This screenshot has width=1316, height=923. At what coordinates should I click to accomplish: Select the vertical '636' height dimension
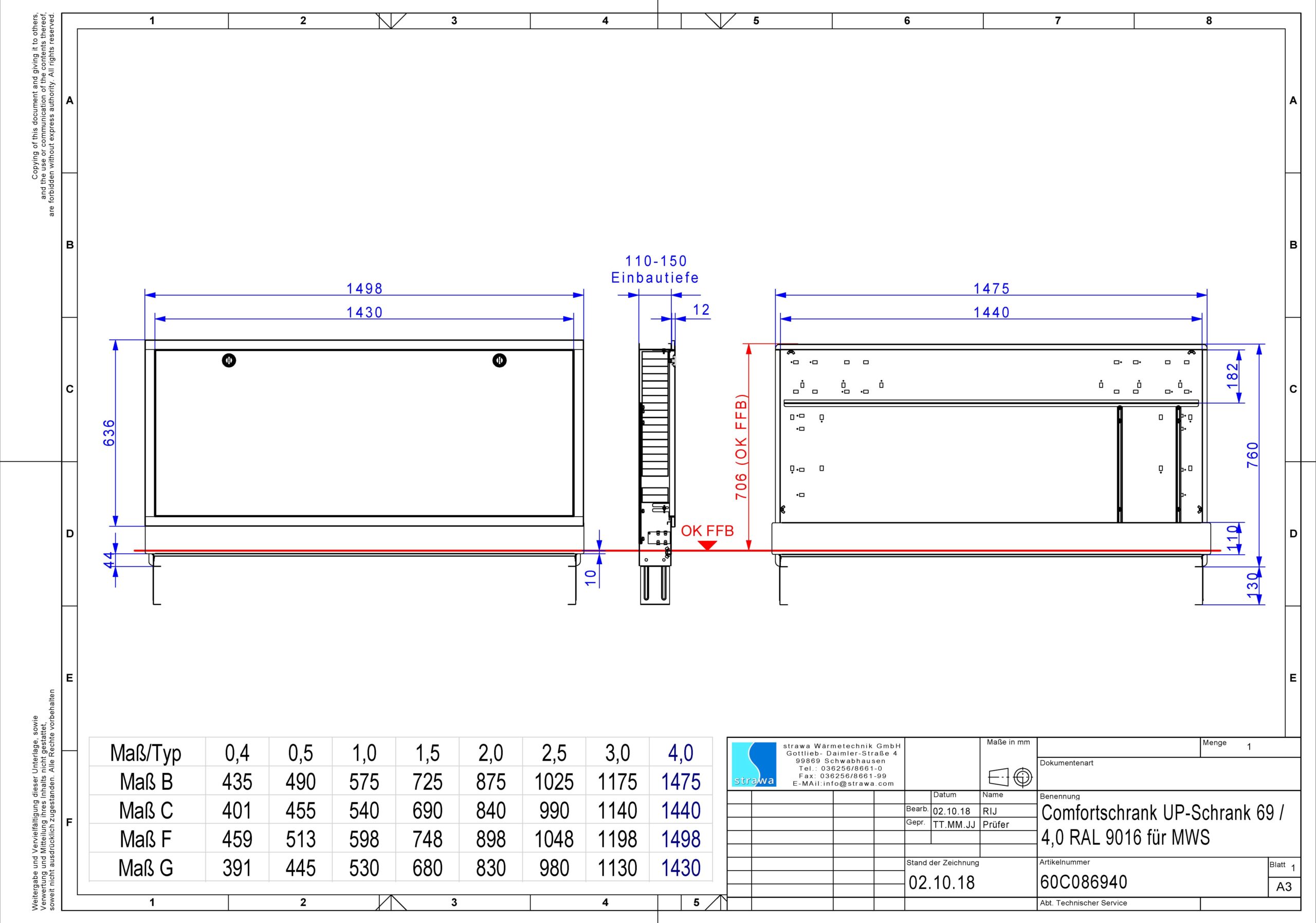[x=109, y=433]
